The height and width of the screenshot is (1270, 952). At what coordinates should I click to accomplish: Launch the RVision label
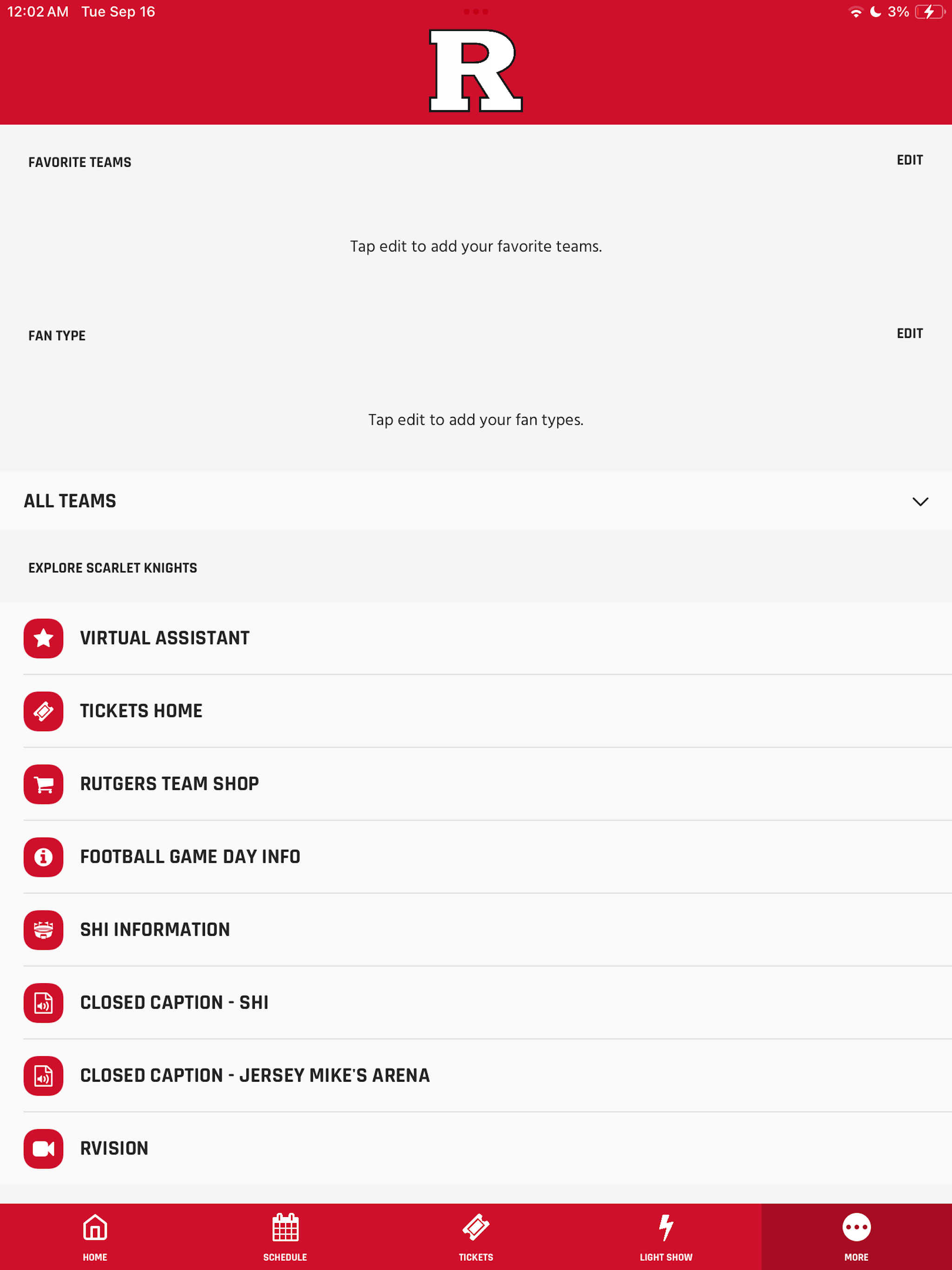point(114,1148)
